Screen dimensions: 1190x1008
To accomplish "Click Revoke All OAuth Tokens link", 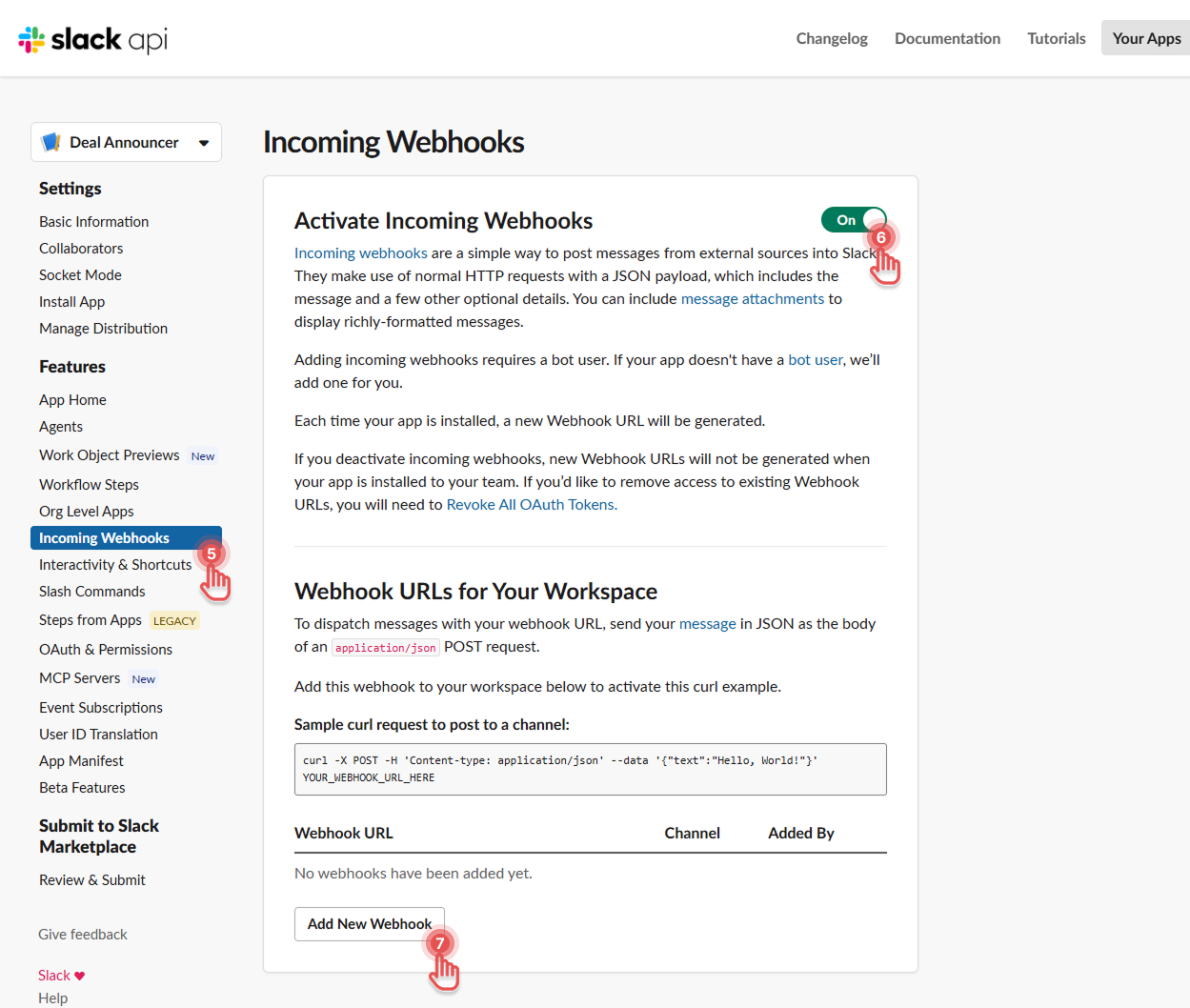I will (532, 504).
